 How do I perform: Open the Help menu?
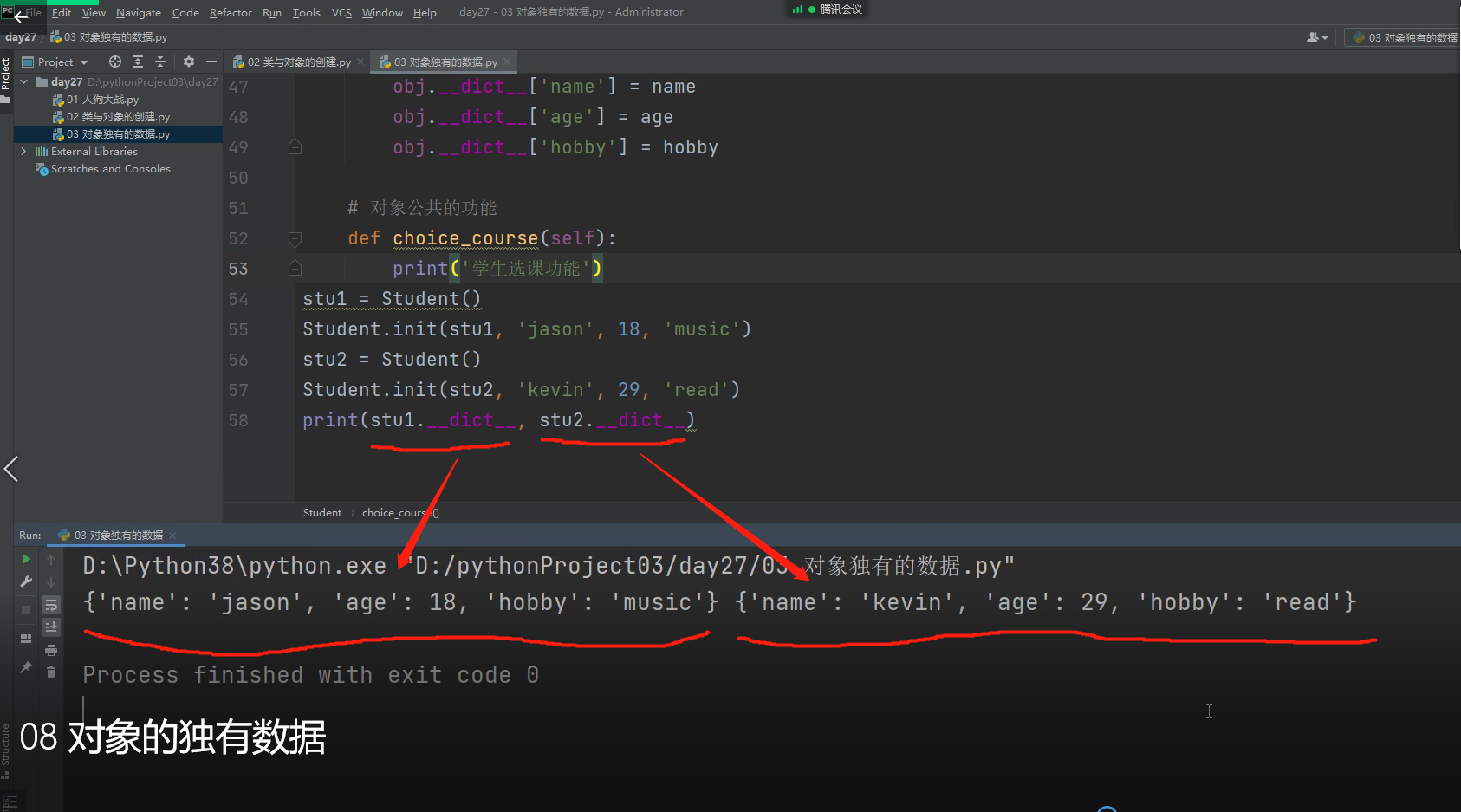(425, 12)
